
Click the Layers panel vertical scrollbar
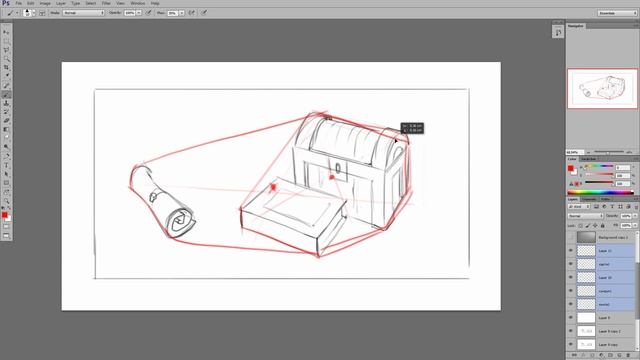[638, 292]
